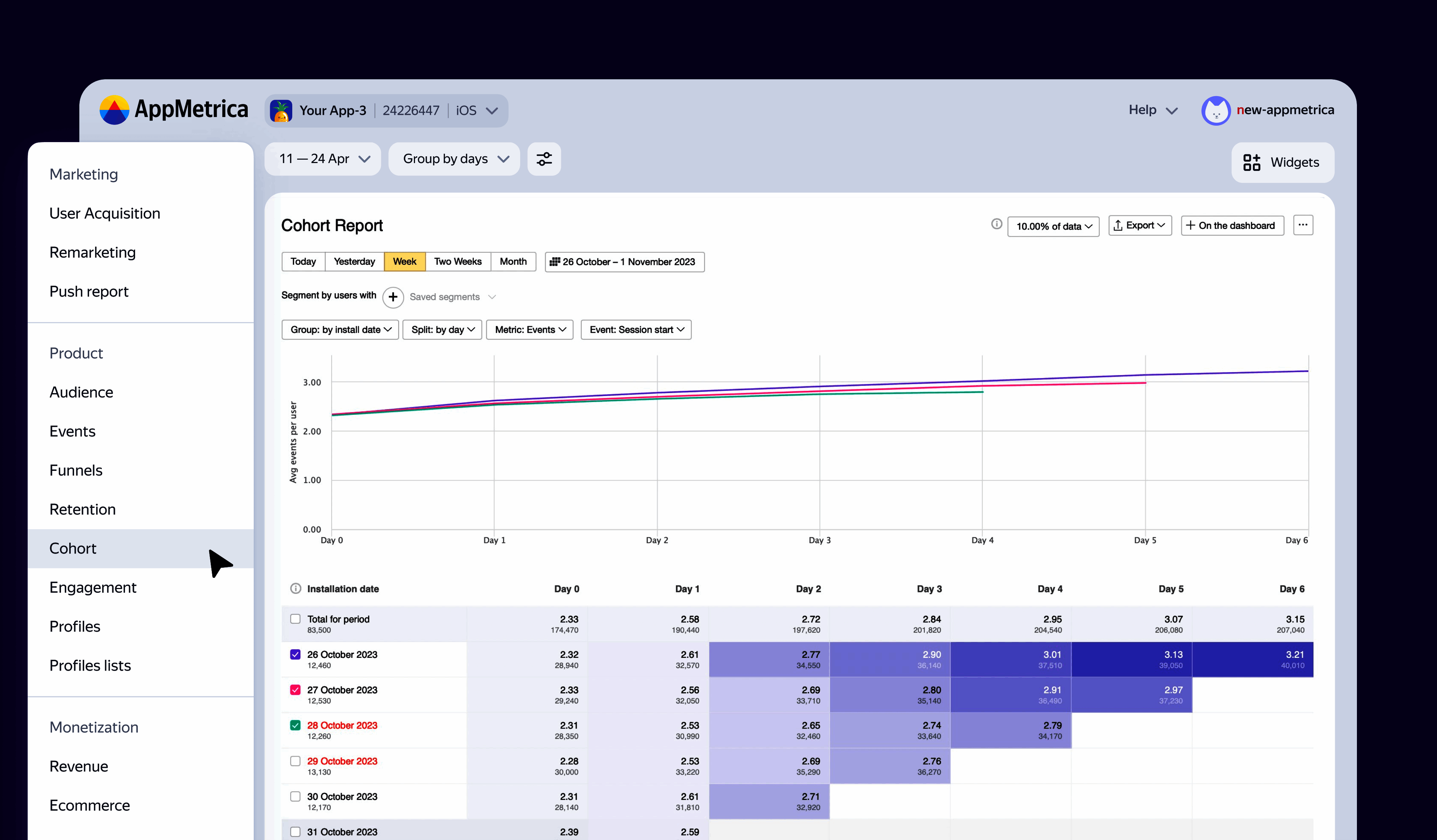
Task: Expand the 10.00% of data selector
Action: click(x=1053, y=226)
